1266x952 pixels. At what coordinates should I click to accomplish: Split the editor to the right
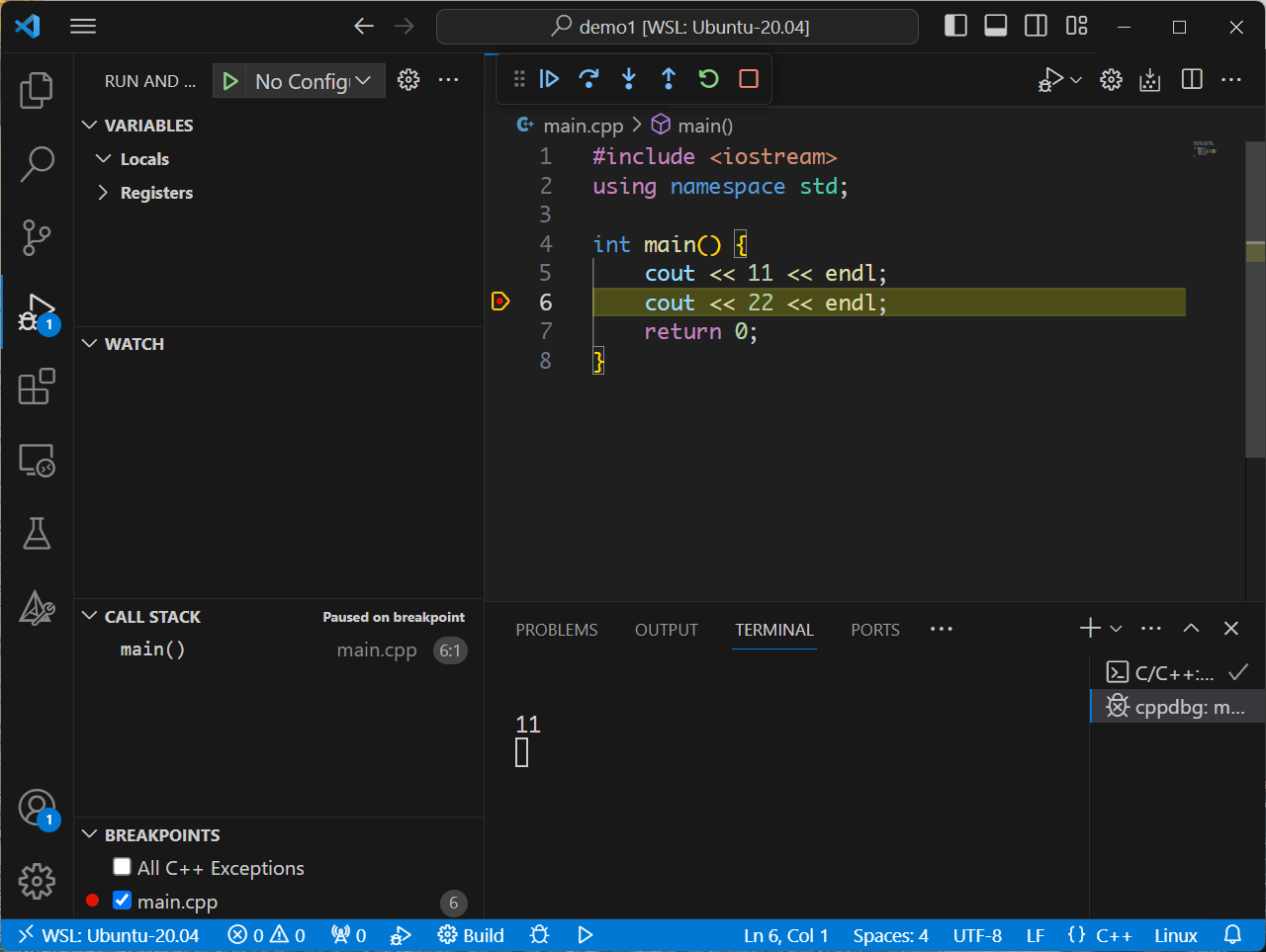point(1192,80)
